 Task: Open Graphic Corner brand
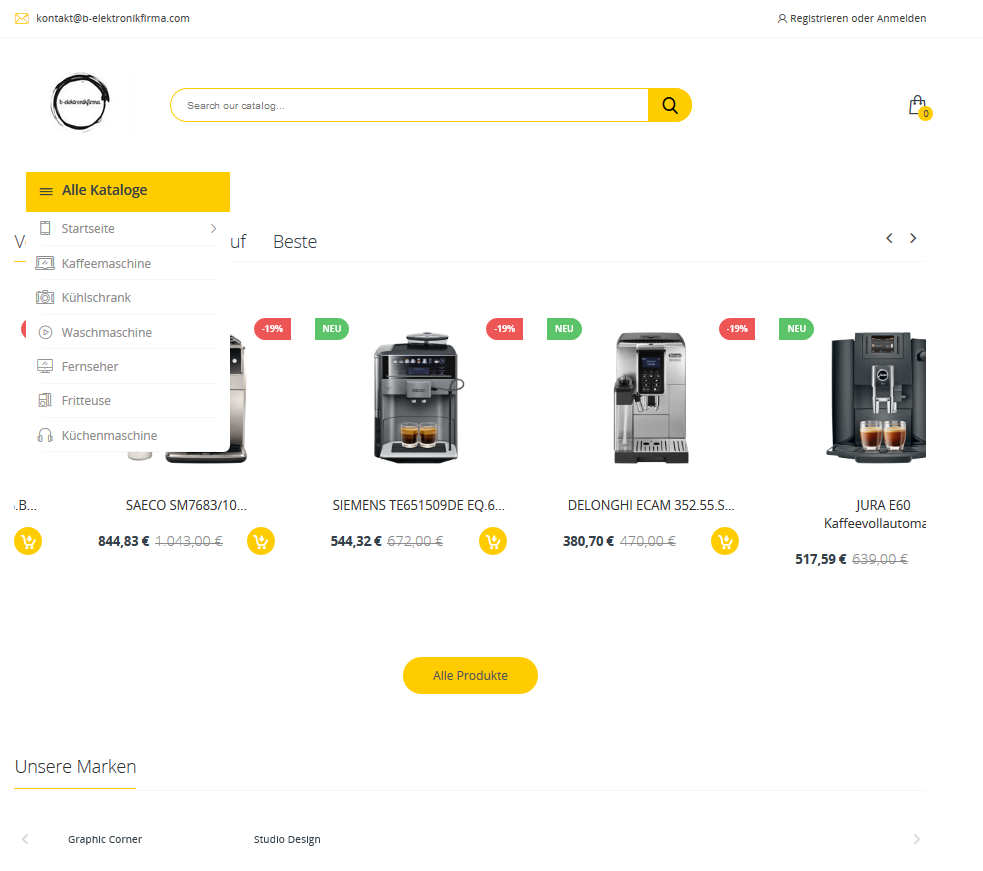[105, 839]
